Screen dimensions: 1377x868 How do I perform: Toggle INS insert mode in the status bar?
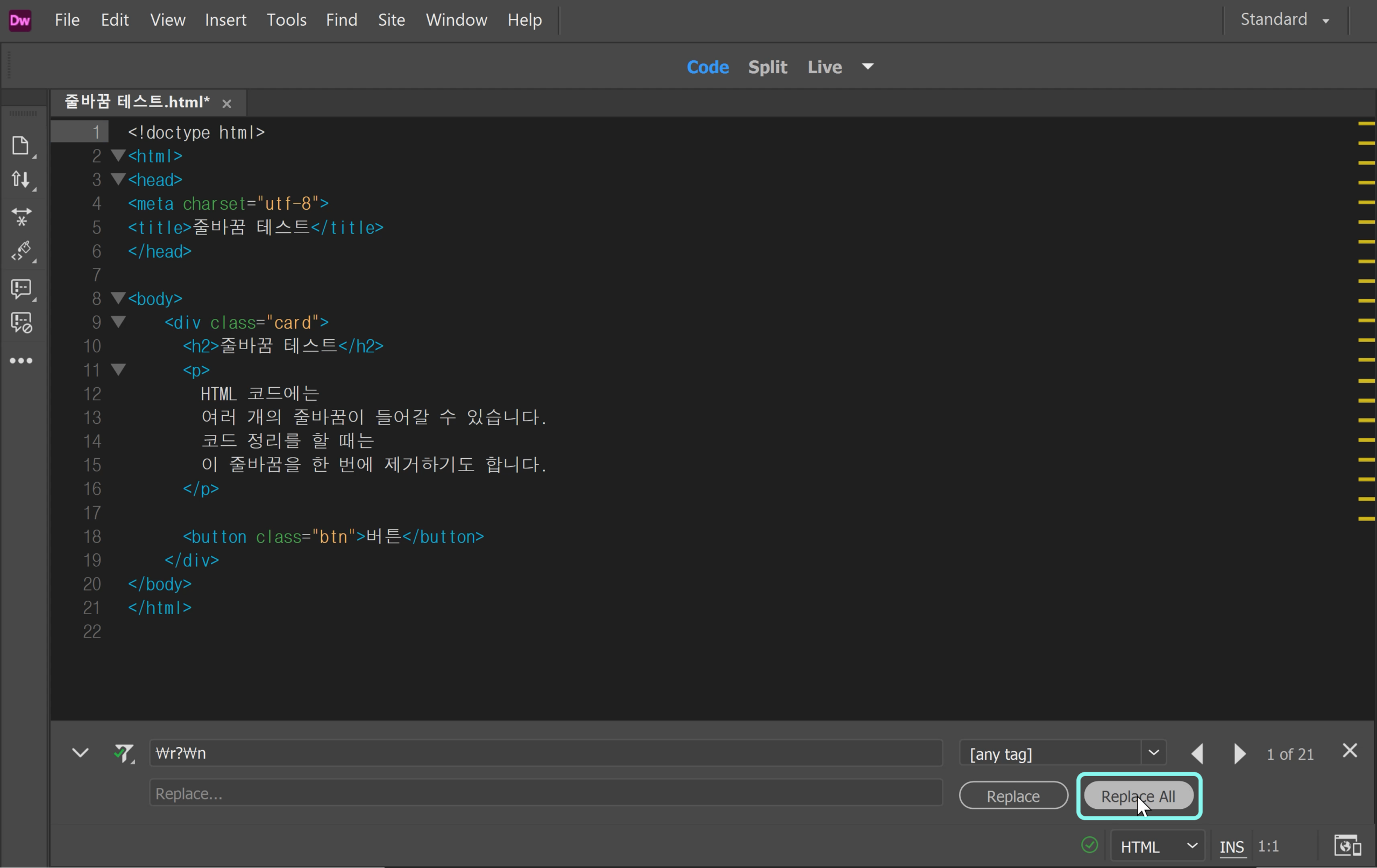1233,847
